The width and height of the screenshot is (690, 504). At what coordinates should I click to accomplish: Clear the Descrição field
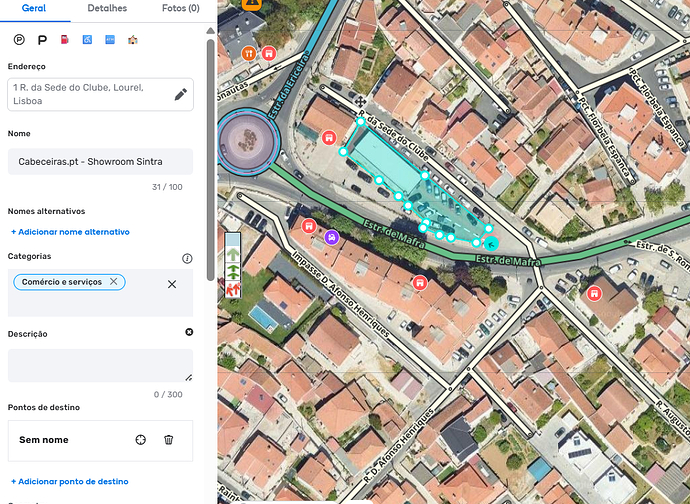(189, 332)
